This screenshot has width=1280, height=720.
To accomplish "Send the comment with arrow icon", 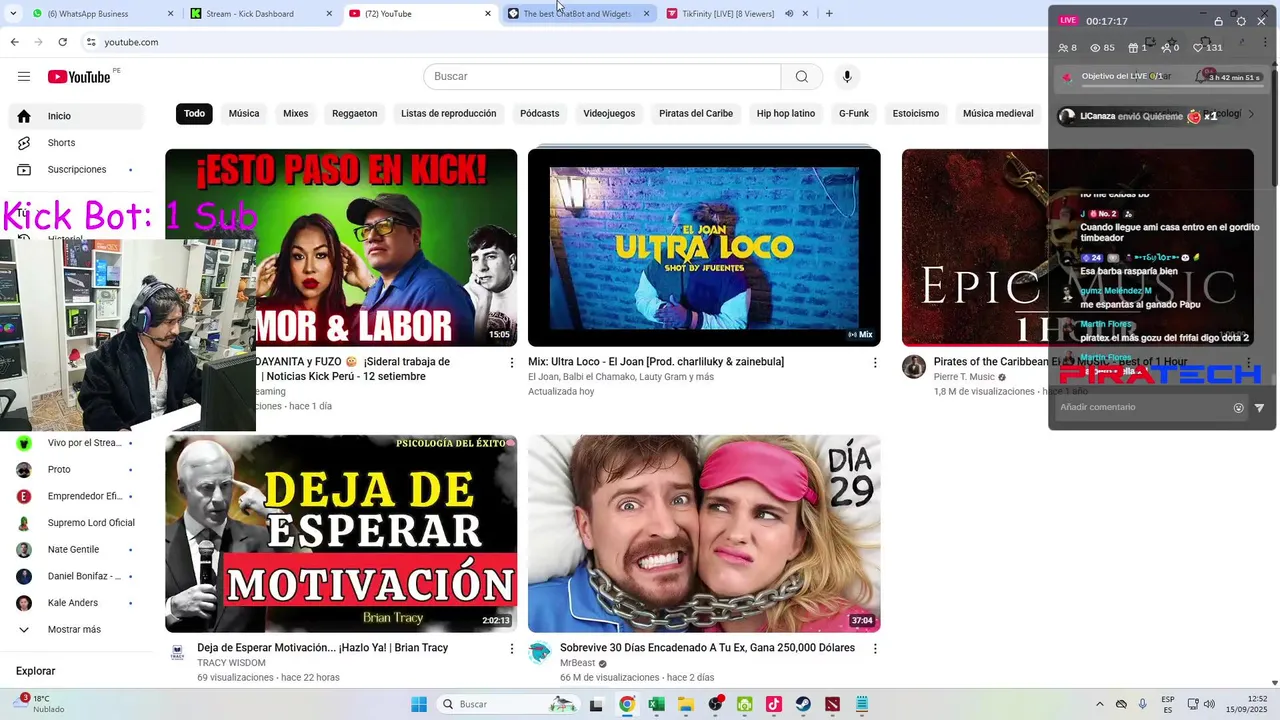I will [x=1259, y=408].
